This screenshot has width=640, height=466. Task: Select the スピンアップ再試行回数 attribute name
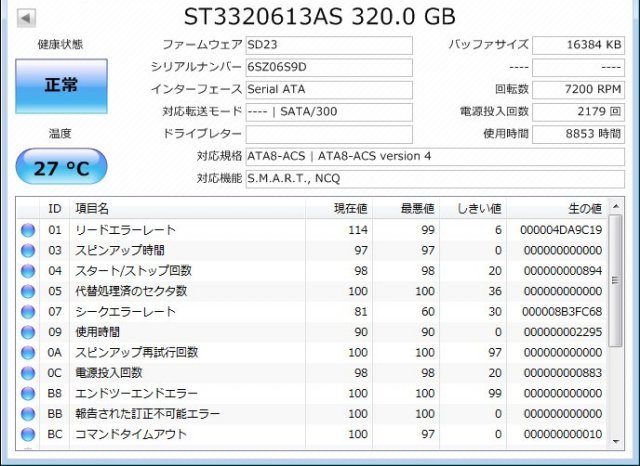137,353
